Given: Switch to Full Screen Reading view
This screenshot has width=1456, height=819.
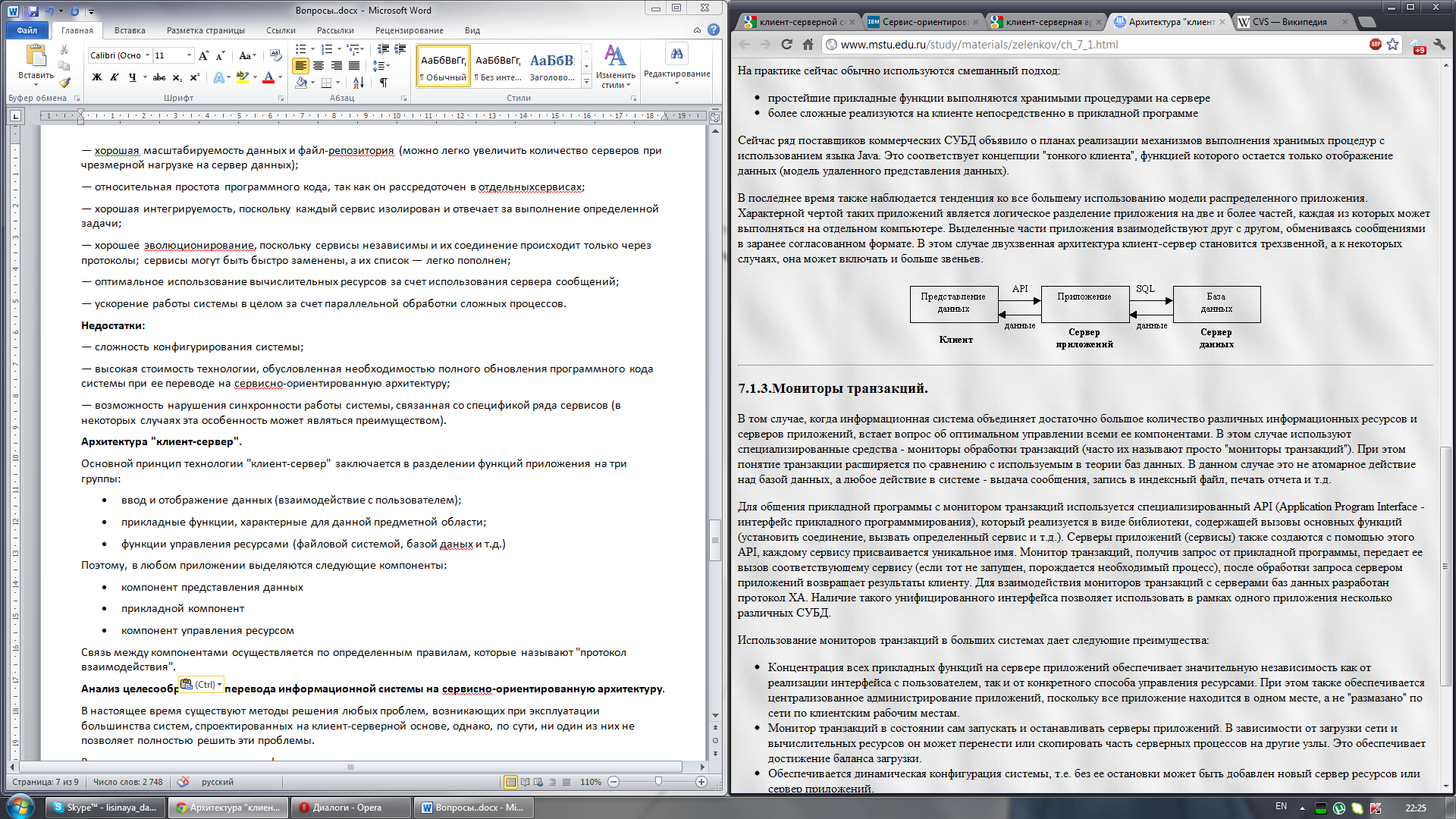Looking at the screenshot, I should [x=525, y=782].
